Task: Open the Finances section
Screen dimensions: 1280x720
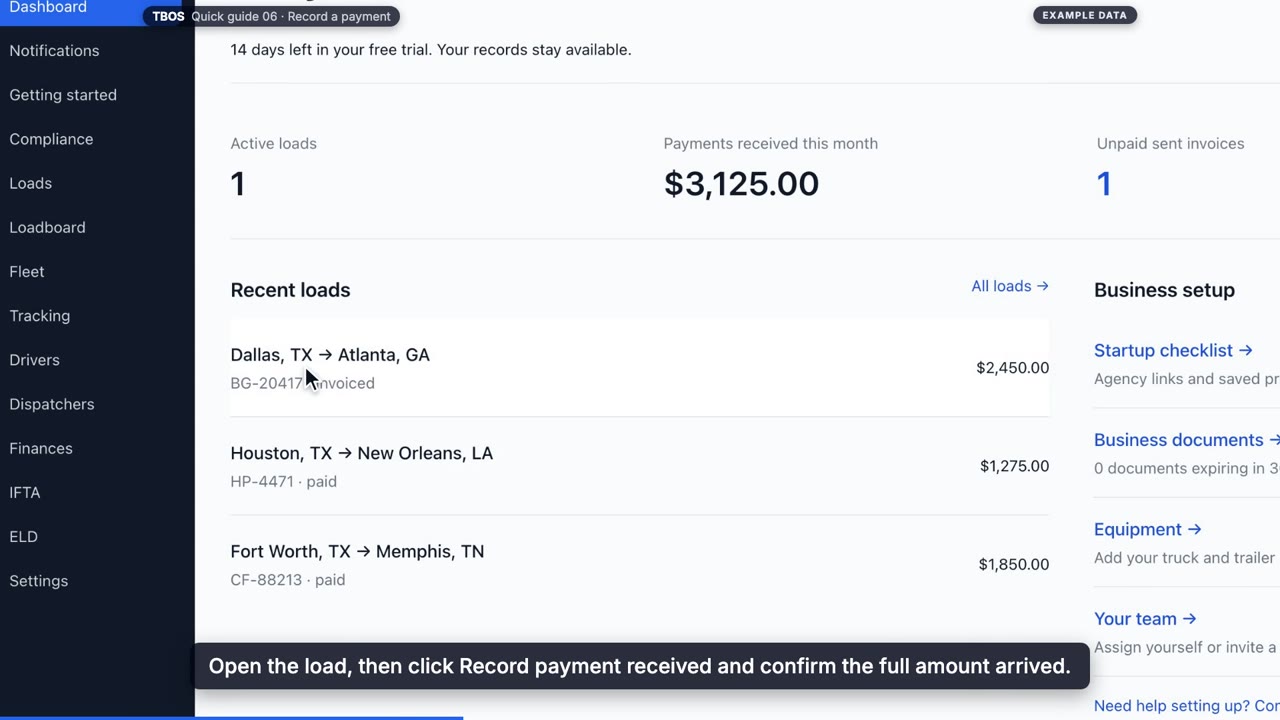Action: (41, 448)
